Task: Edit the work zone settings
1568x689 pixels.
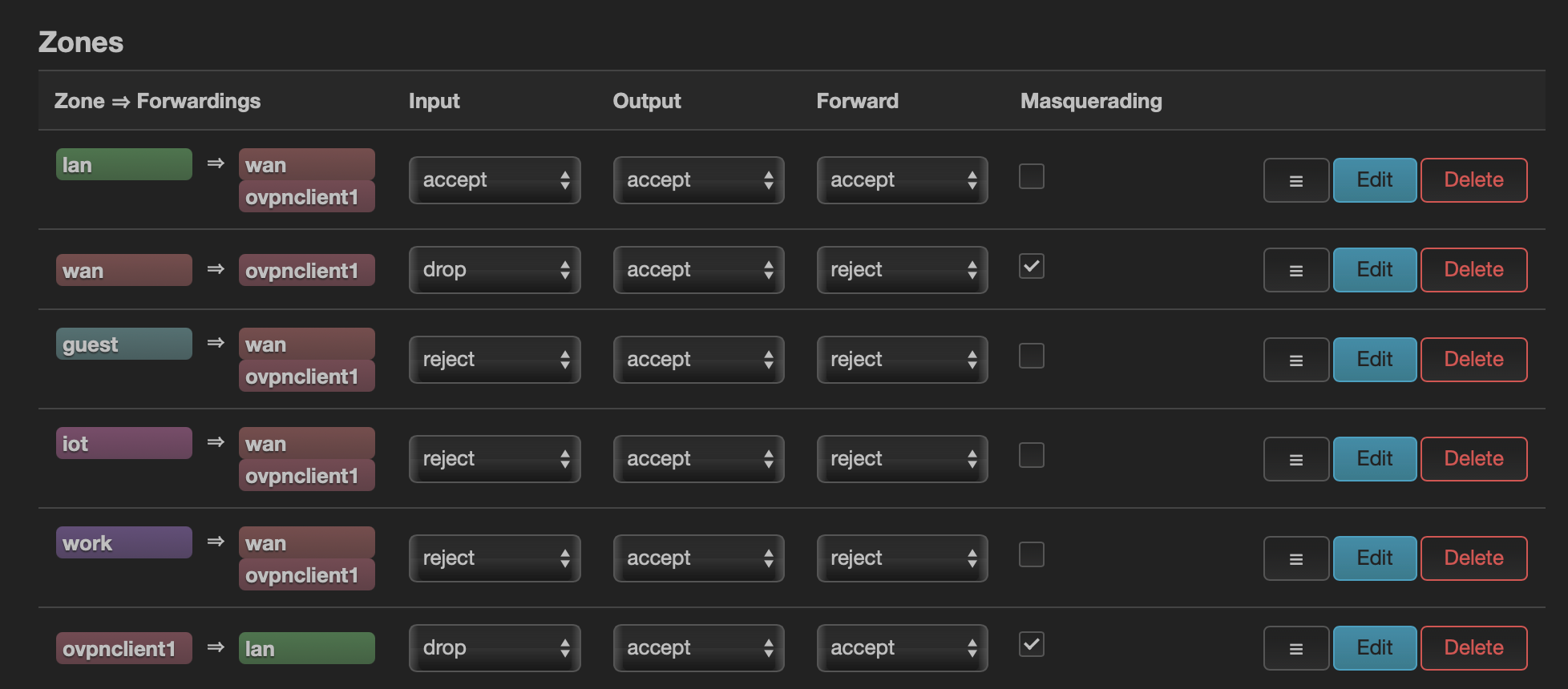Action: click(1374, 558)
